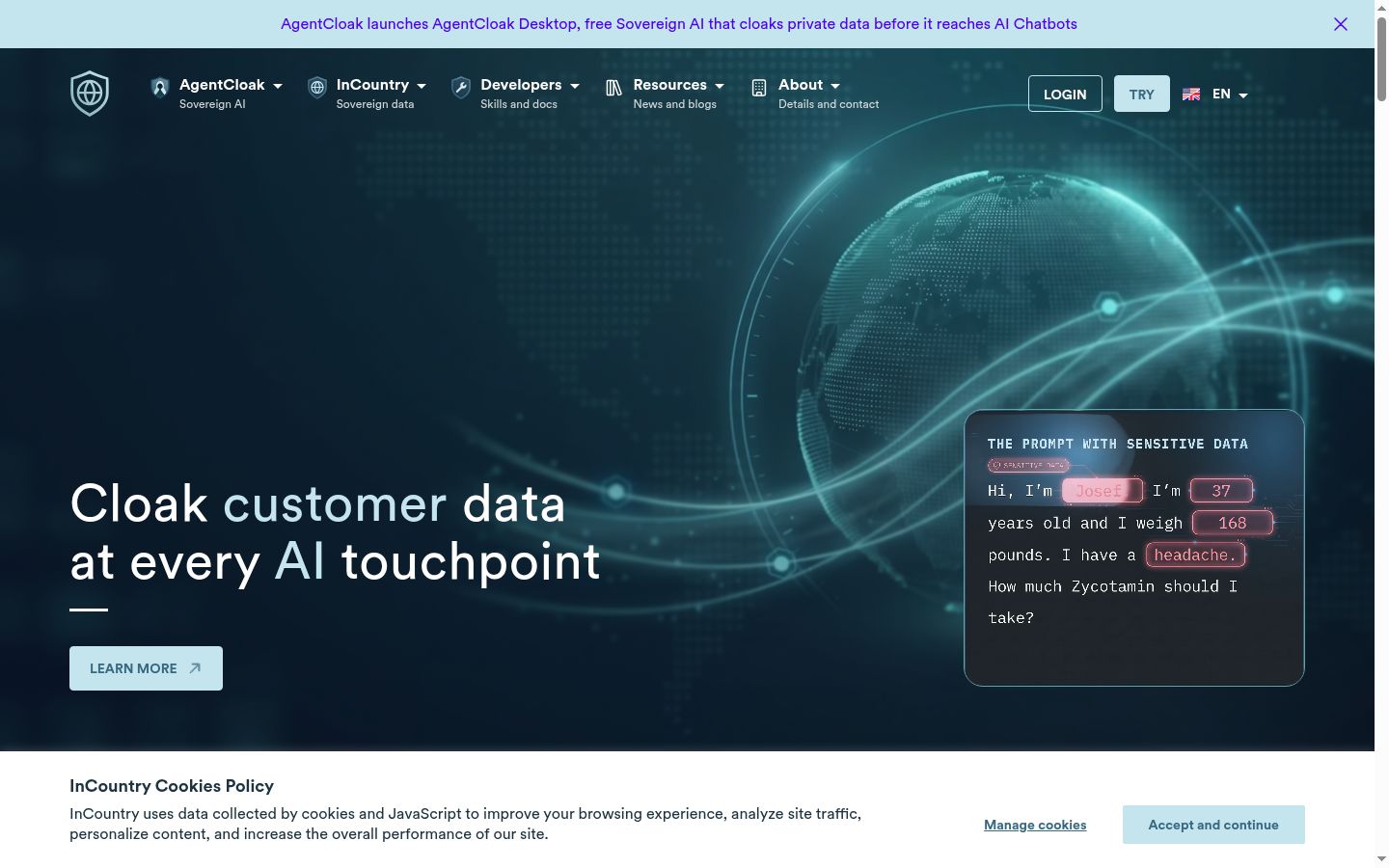
Task: Click the 'Sovereign AI' subtitle text
Action: pos(212,104)
